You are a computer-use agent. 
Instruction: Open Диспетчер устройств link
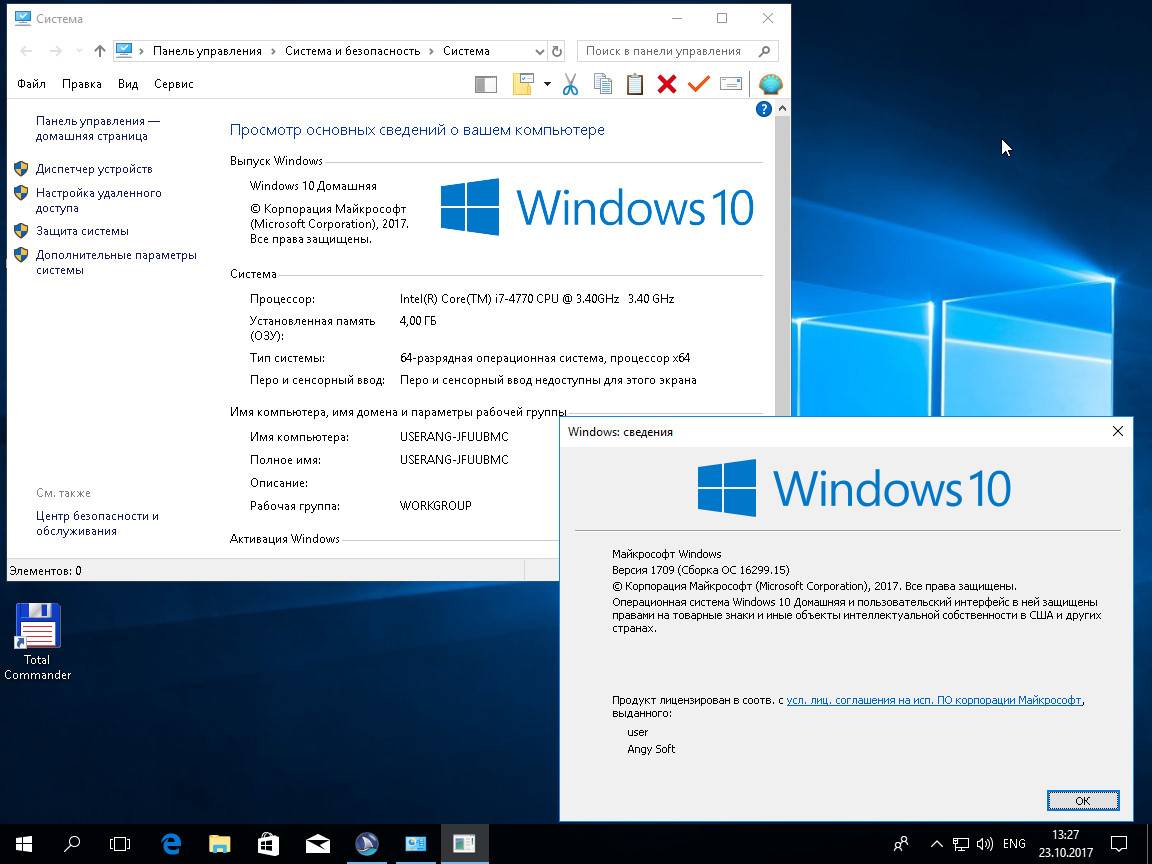(94, 169)
